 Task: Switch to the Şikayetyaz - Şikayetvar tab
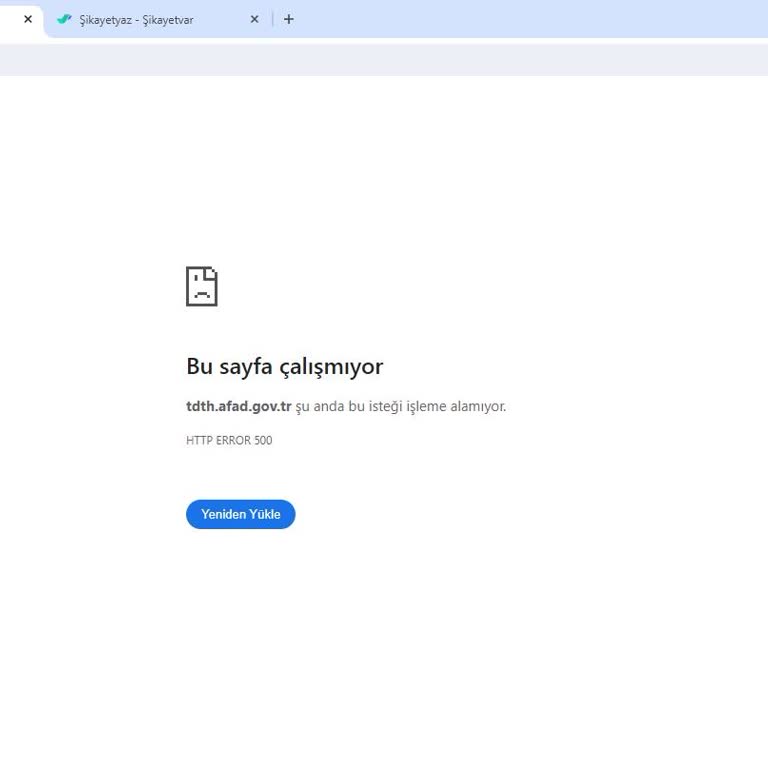point(156,20)
